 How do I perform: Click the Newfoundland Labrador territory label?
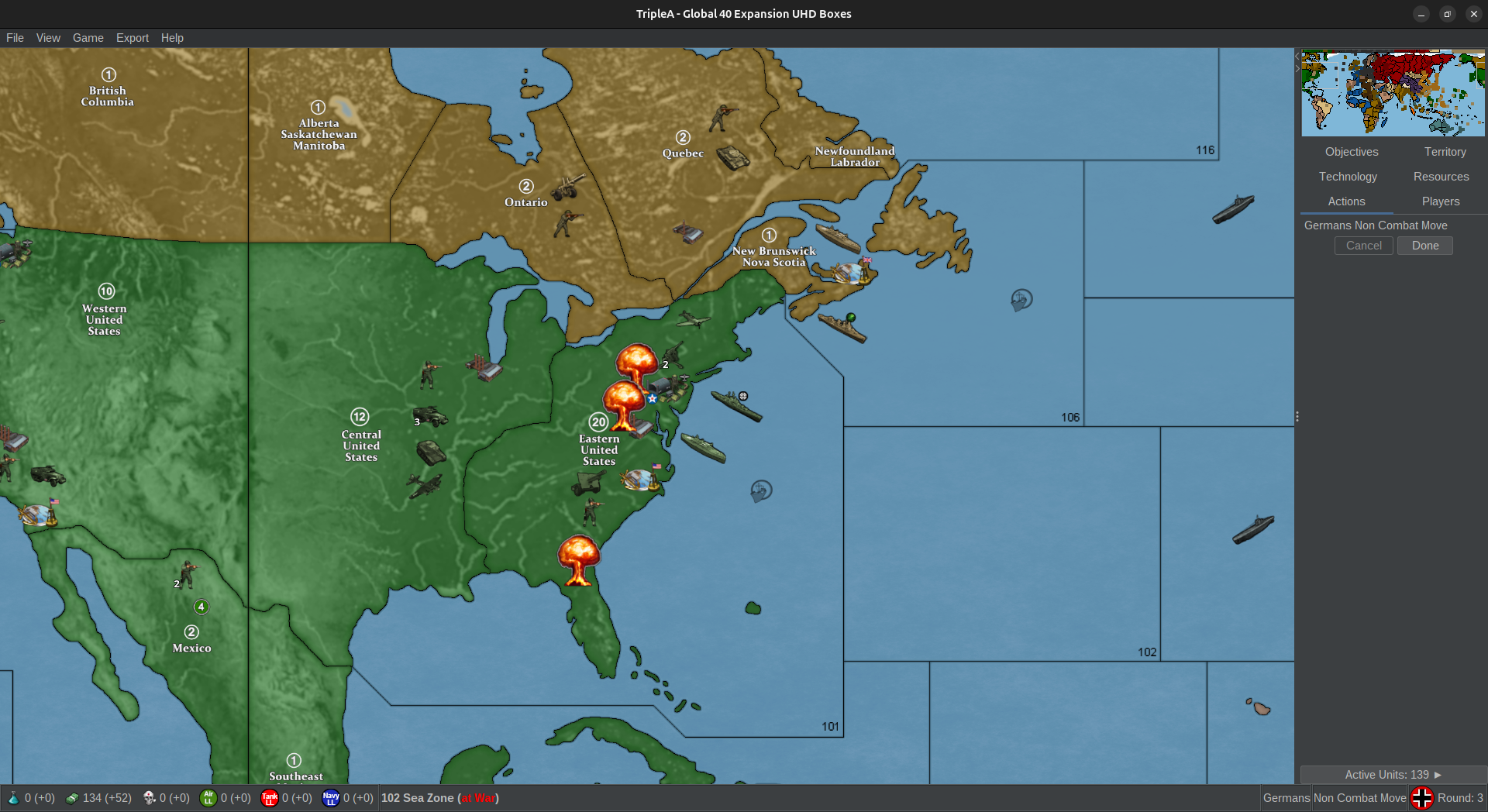[855, 157]
